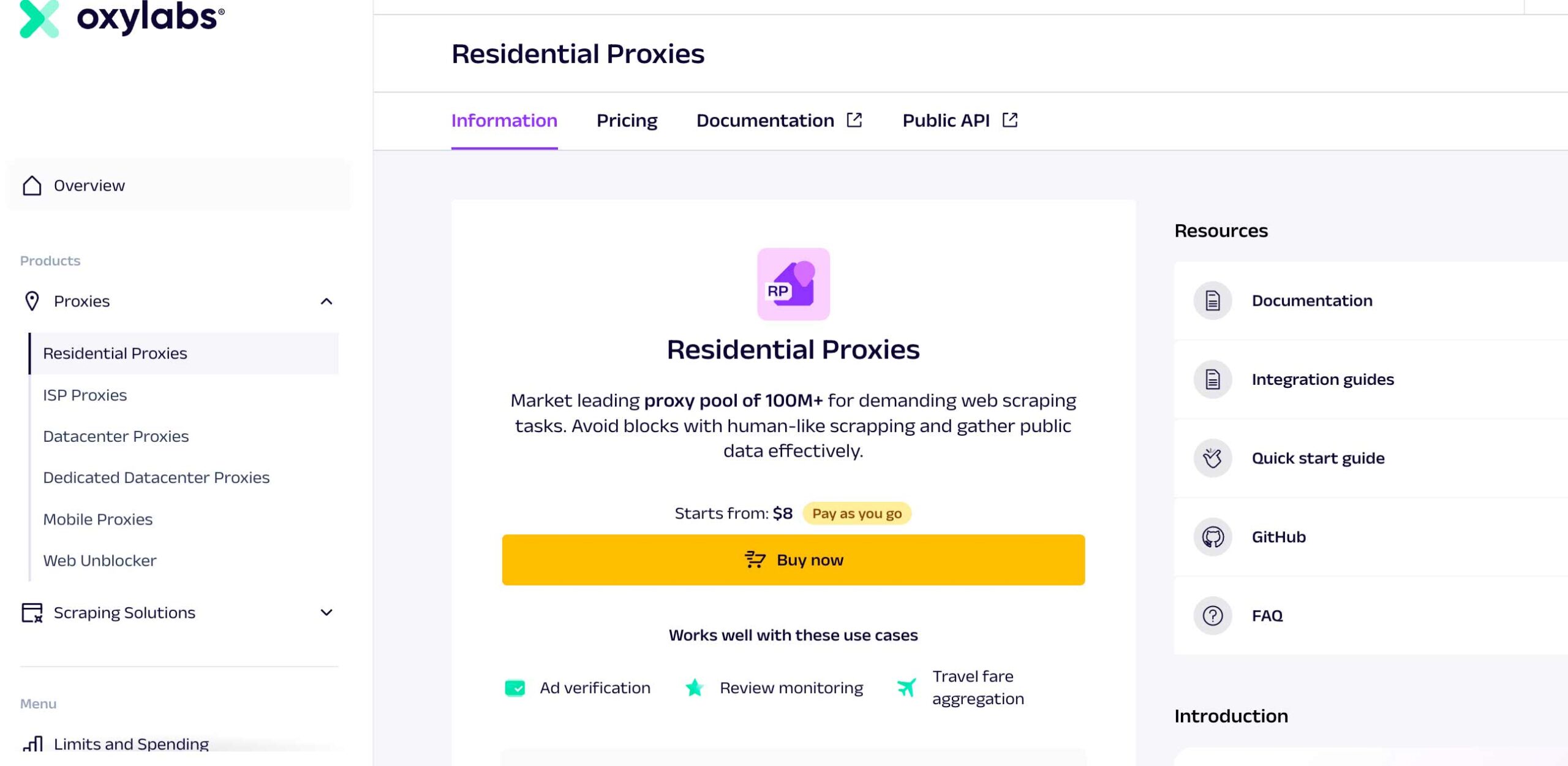Open the Documentation external link tab

pos(778,121)
